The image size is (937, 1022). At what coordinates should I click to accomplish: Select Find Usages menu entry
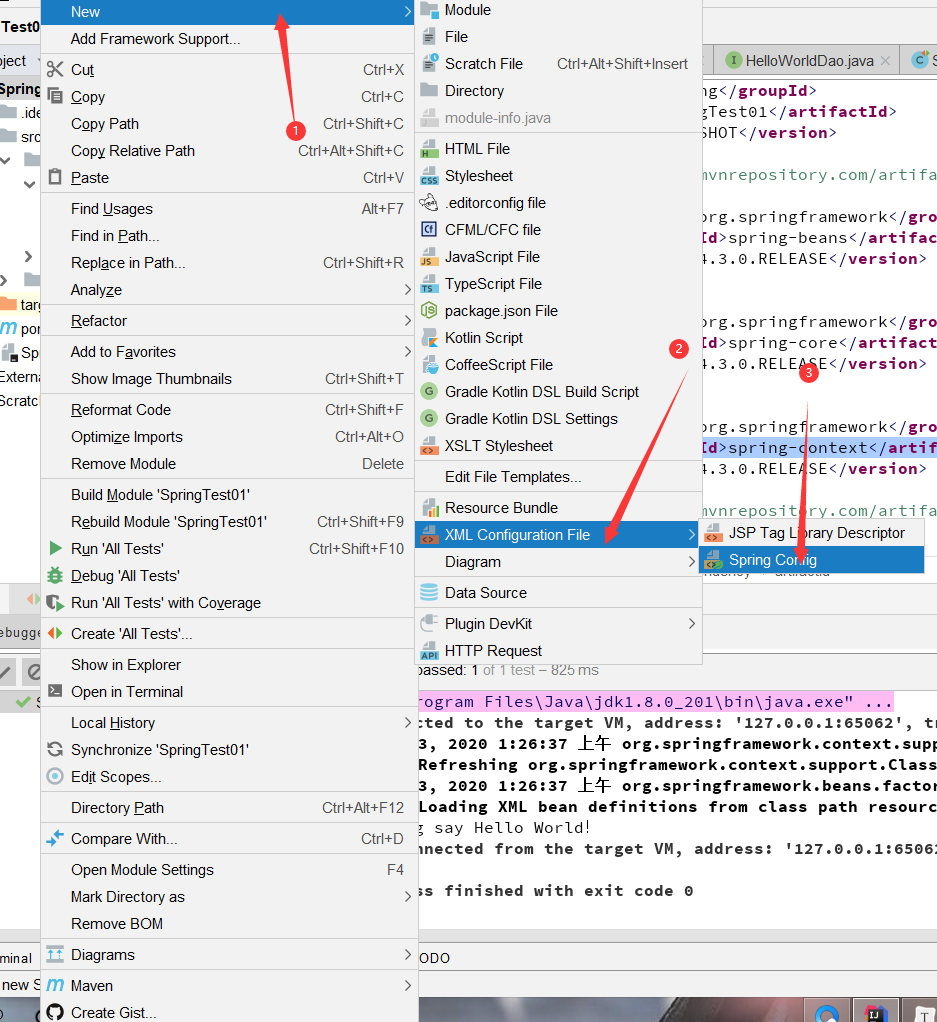[227, 209]
